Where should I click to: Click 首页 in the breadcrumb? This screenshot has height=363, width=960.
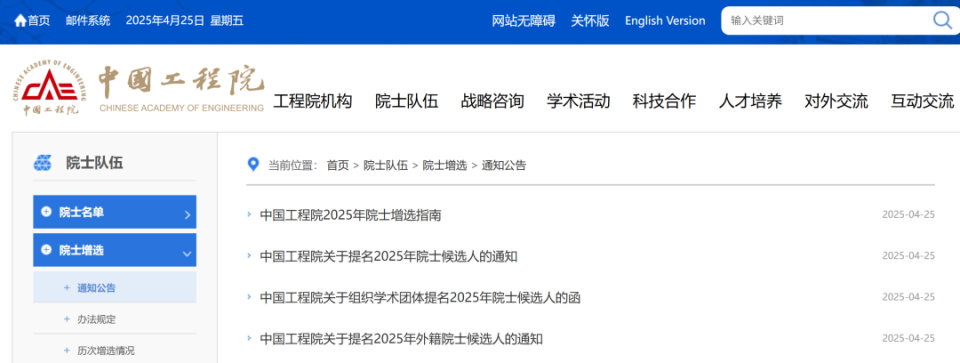(x=337, y=165)
